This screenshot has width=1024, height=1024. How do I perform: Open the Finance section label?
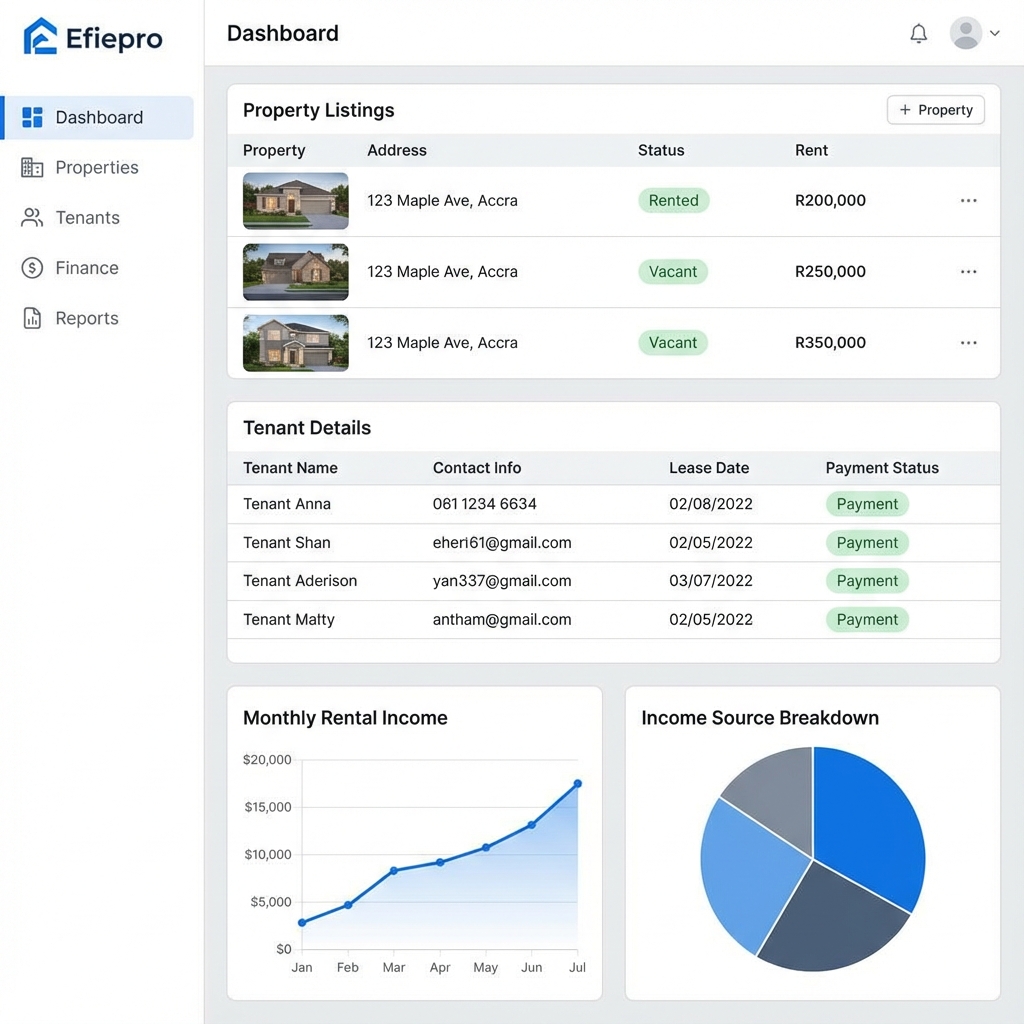(87, 268)
